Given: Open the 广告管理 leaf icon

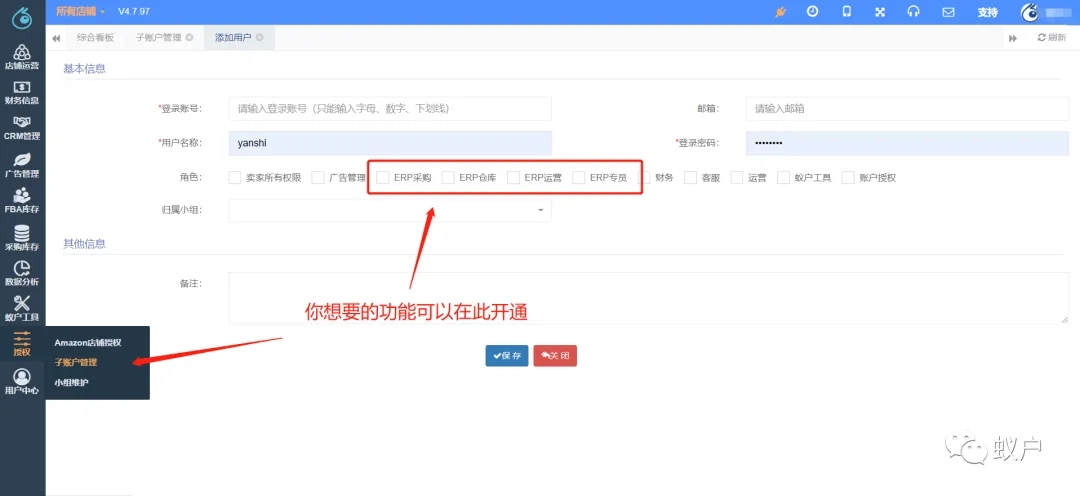Looking at the screenshot, I should pyautogui.click(x=22, y=165).
